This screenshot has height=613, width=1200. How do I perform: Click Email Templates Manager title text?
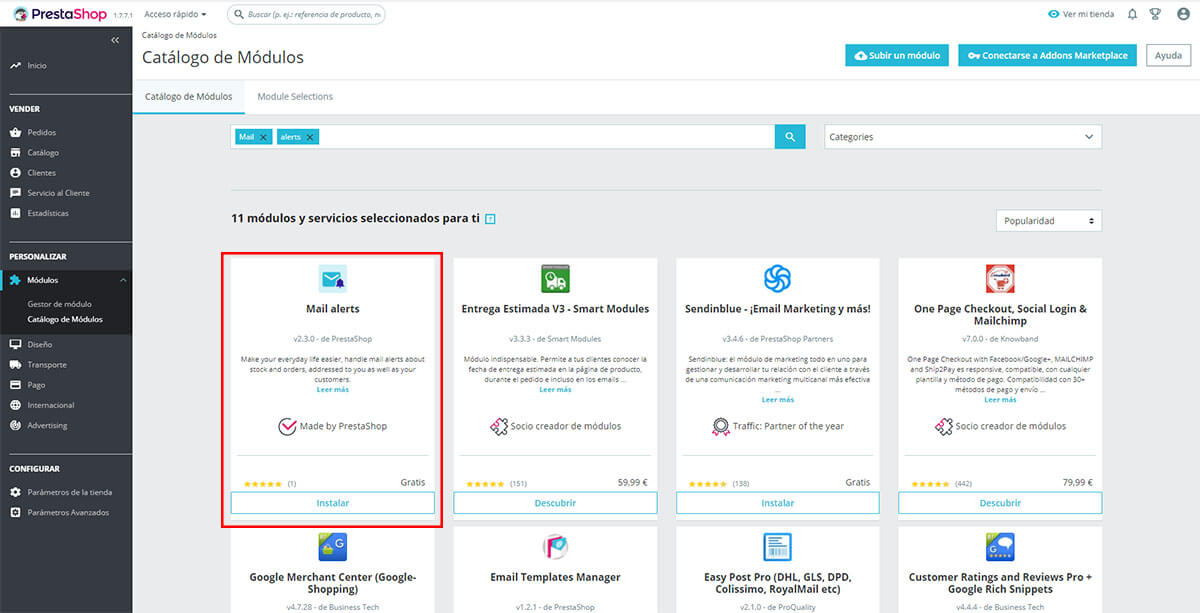point(555,577)
